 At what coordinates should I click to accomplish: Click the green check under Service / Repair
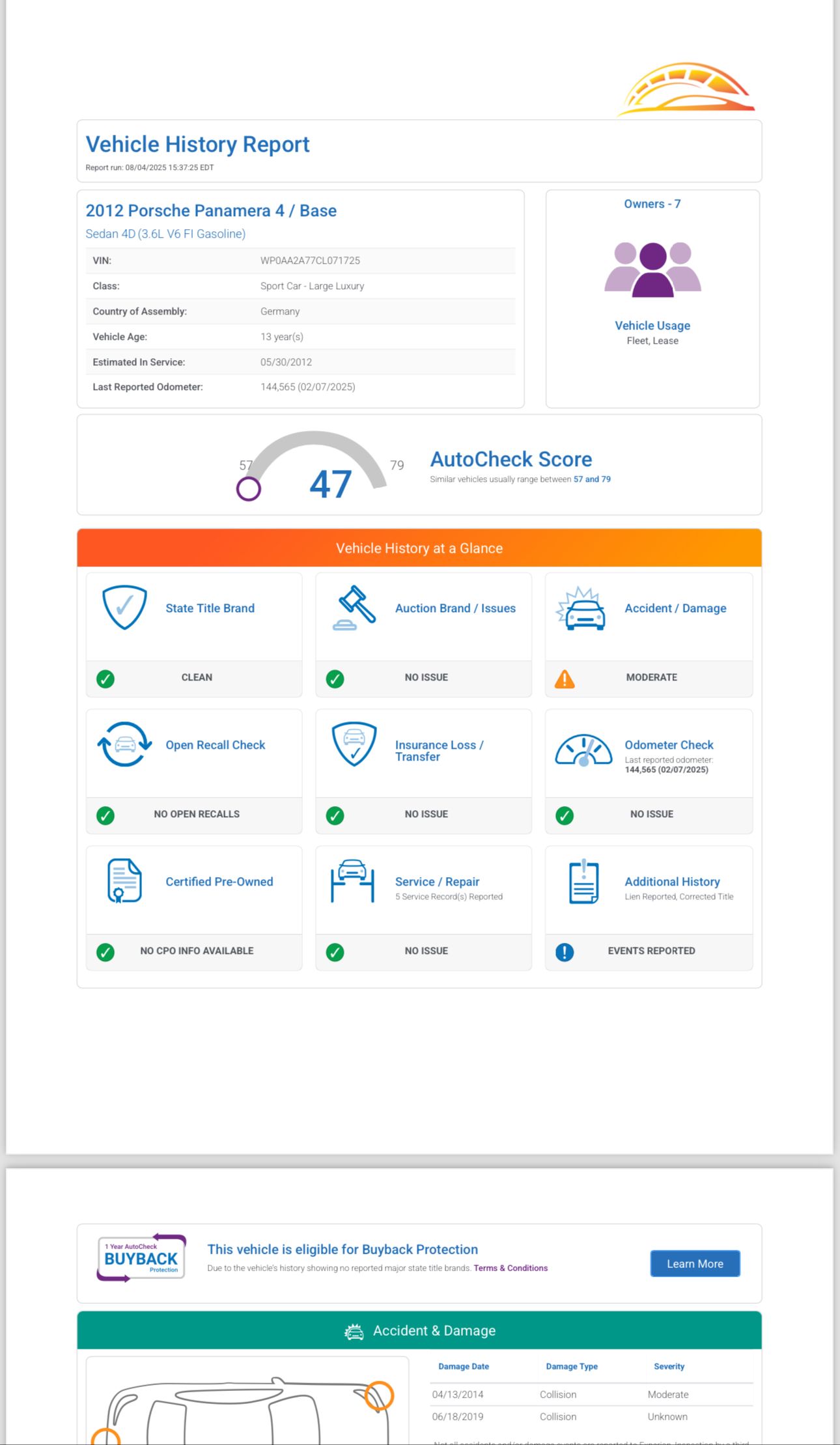click(x=335, y=952)
